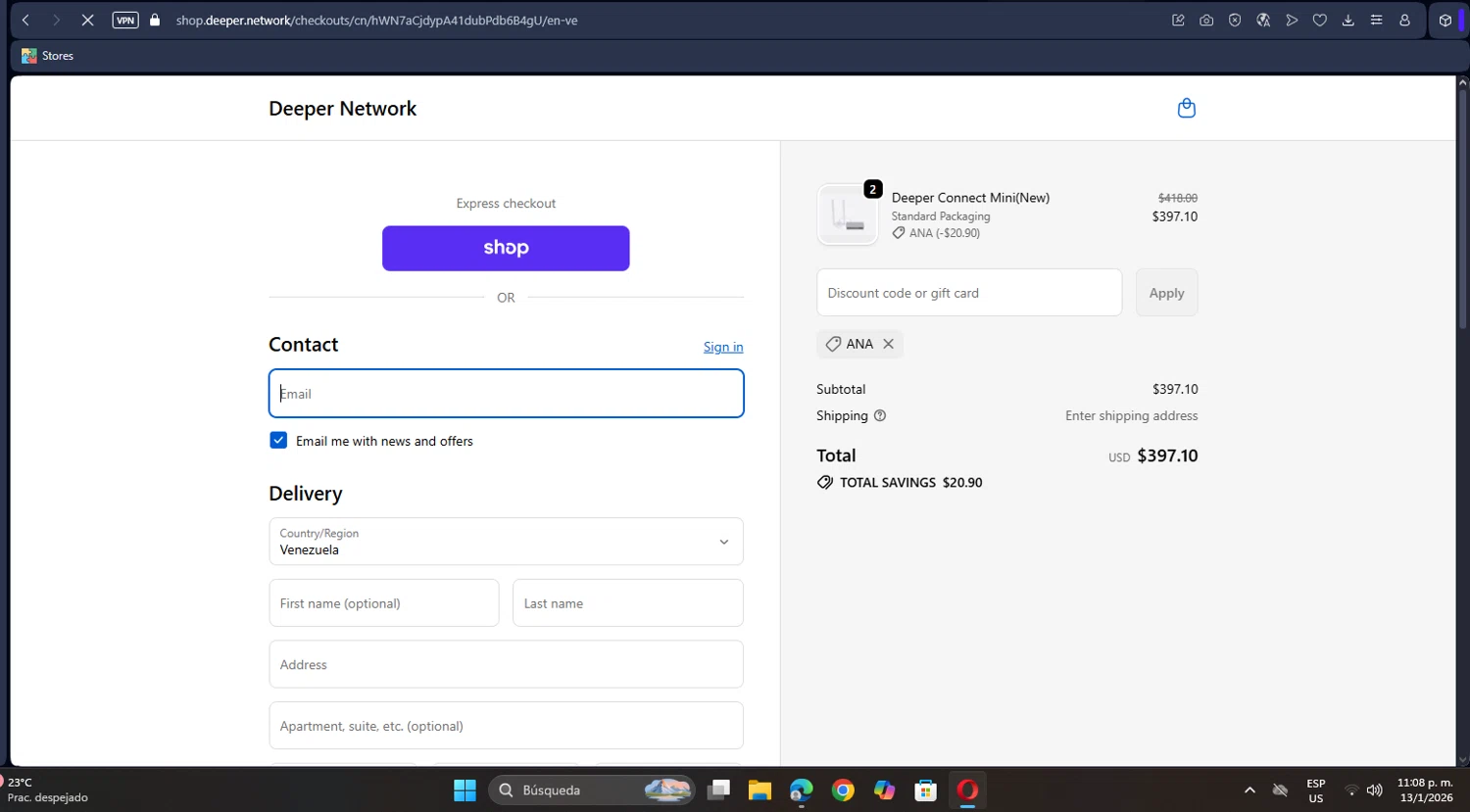Screen dimensions: 1470x812
Task: Open Task View on the taskbar
Action: click(x=719, y=789)
